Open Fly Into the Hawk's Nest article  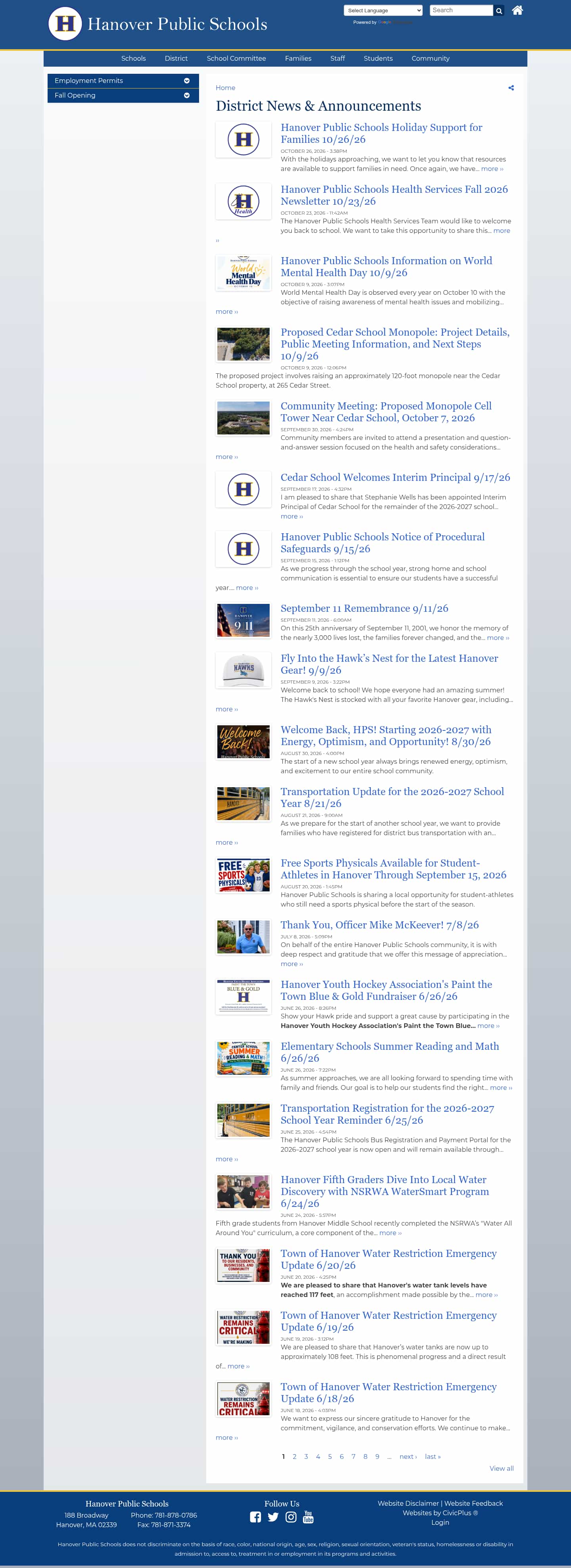click(389, 664)
